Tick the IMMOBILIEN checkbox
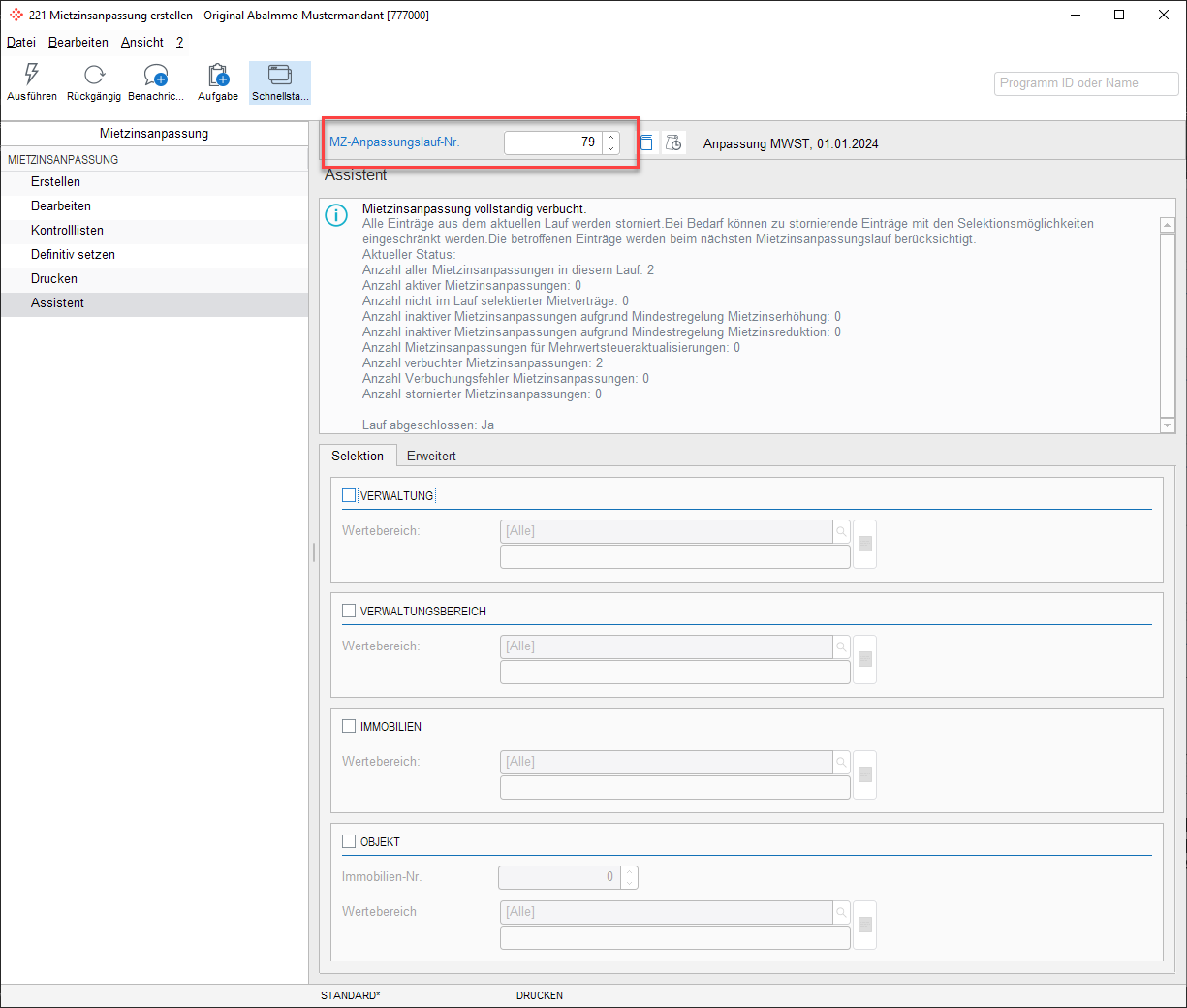1187x1008 pixels. (349, 726)
